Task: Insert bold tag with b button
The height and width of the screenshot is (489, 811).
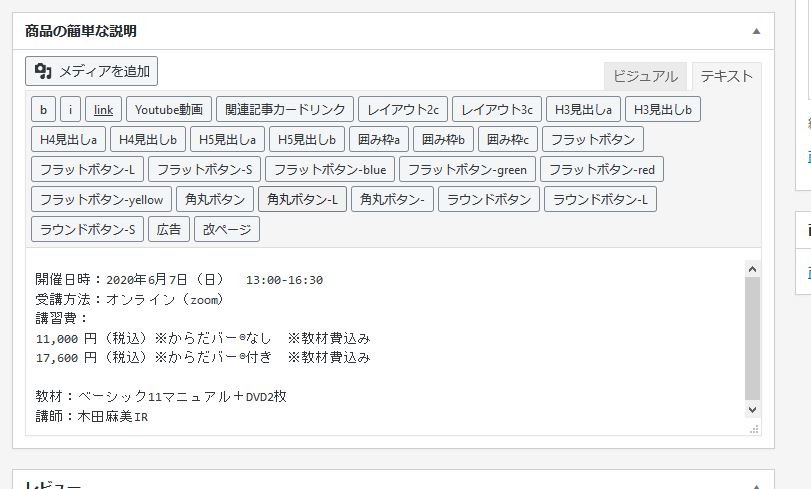Action: point(43,110)
